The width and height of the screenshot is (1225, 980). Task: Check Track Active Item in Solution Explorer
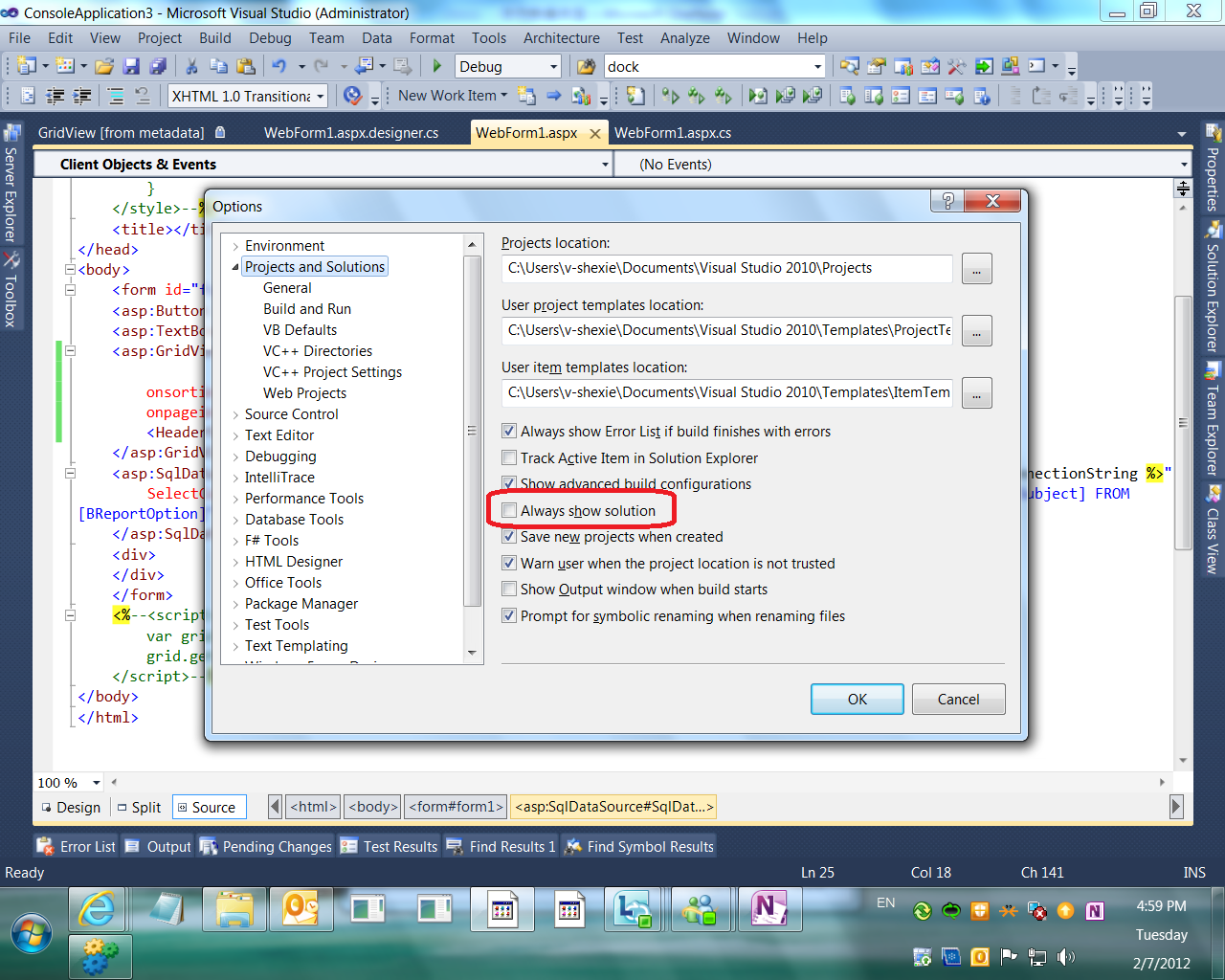coord(509,458)
